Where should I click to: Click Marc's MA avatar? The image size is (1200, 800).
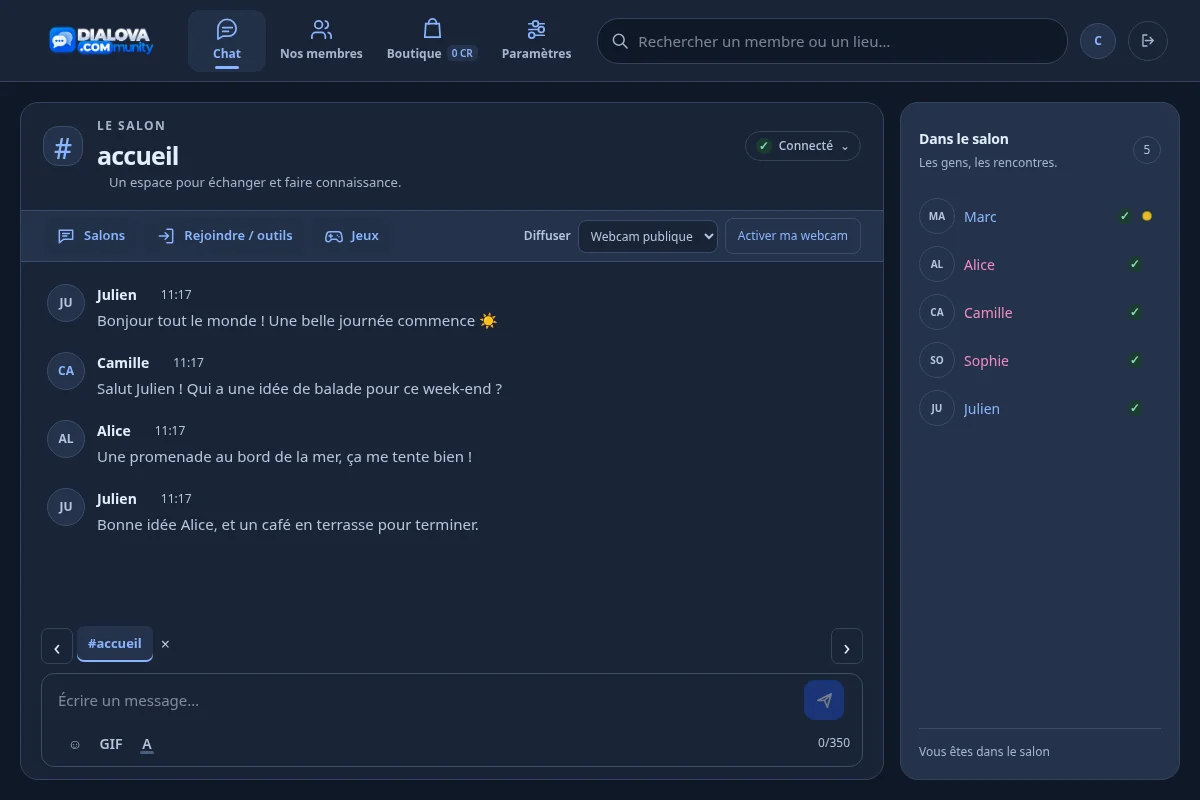point(937,216)
